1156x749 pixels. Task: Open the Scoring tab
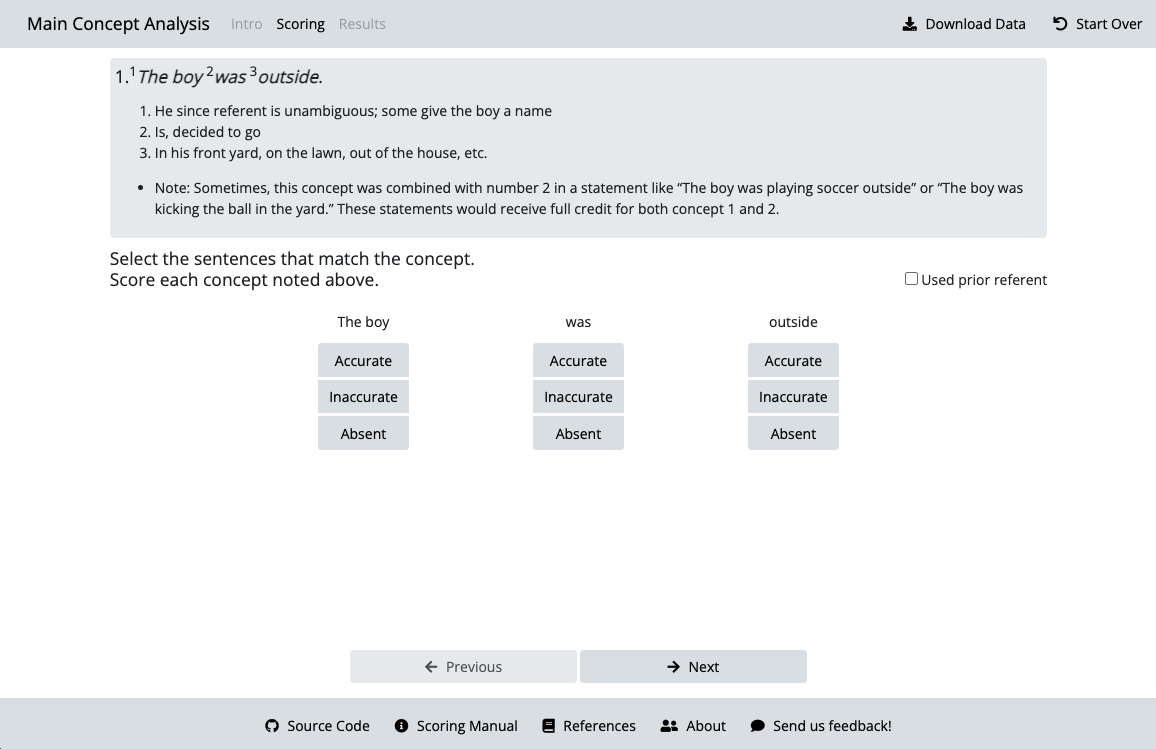coord(300,24)
